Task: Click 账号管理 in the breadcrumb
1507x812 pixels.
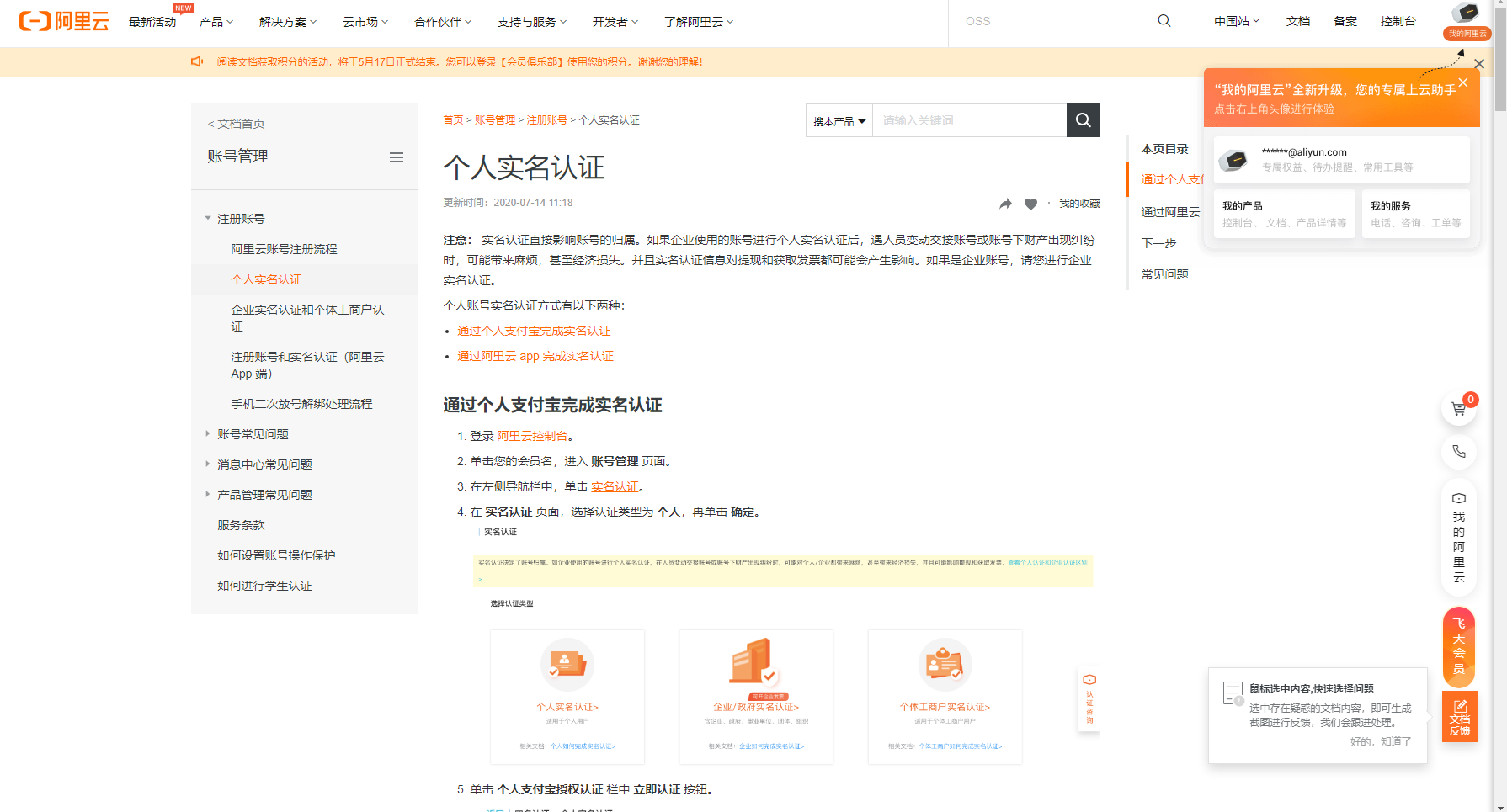Action: [x=495, y=120]
